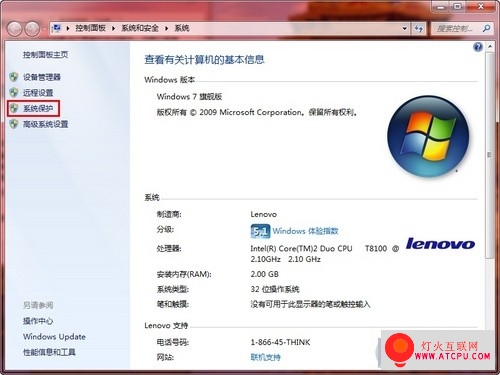Click 联机支持 website link
This screenshot has height=375, width=500.
pyautogui.click(x=265, y=357)
